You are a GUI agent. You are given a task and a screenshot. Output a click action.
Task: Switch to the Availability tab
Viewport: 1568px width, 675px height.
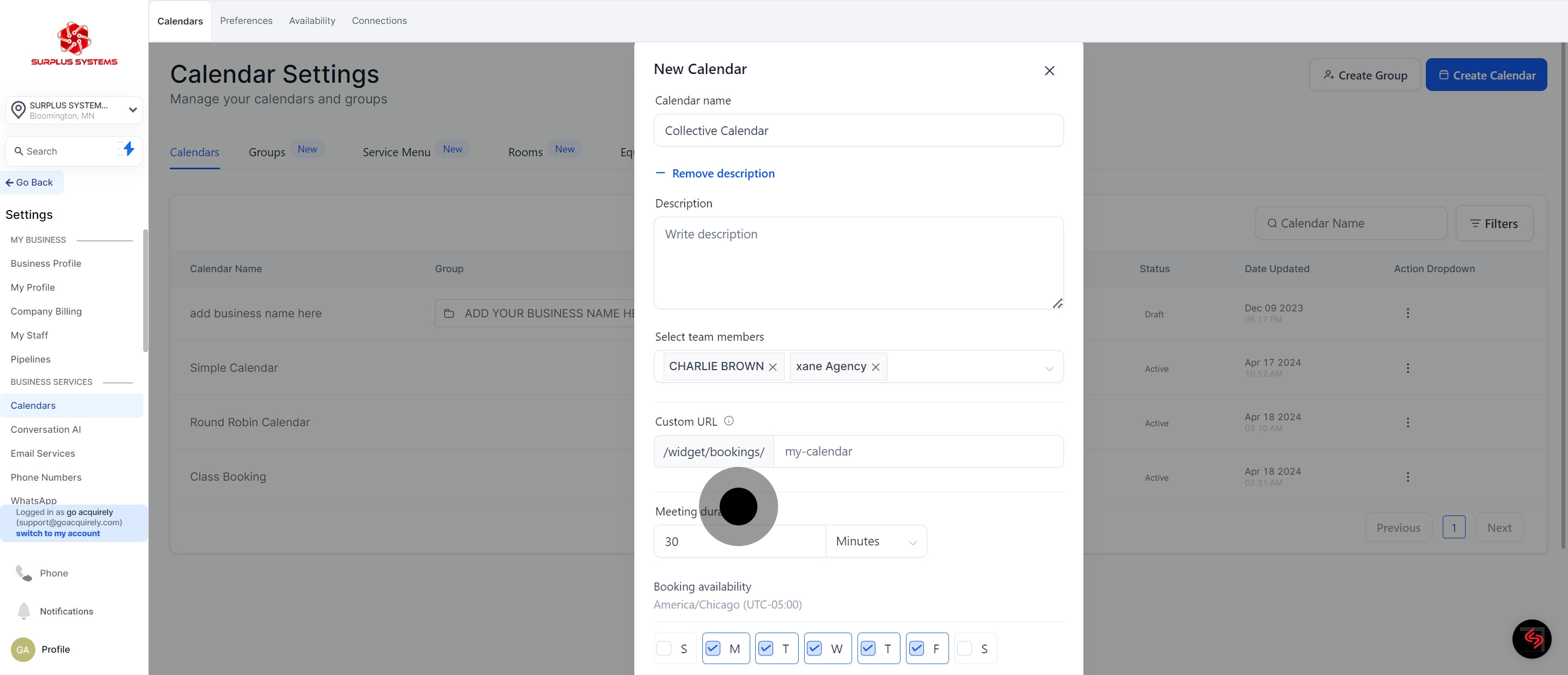coord(311,21)
